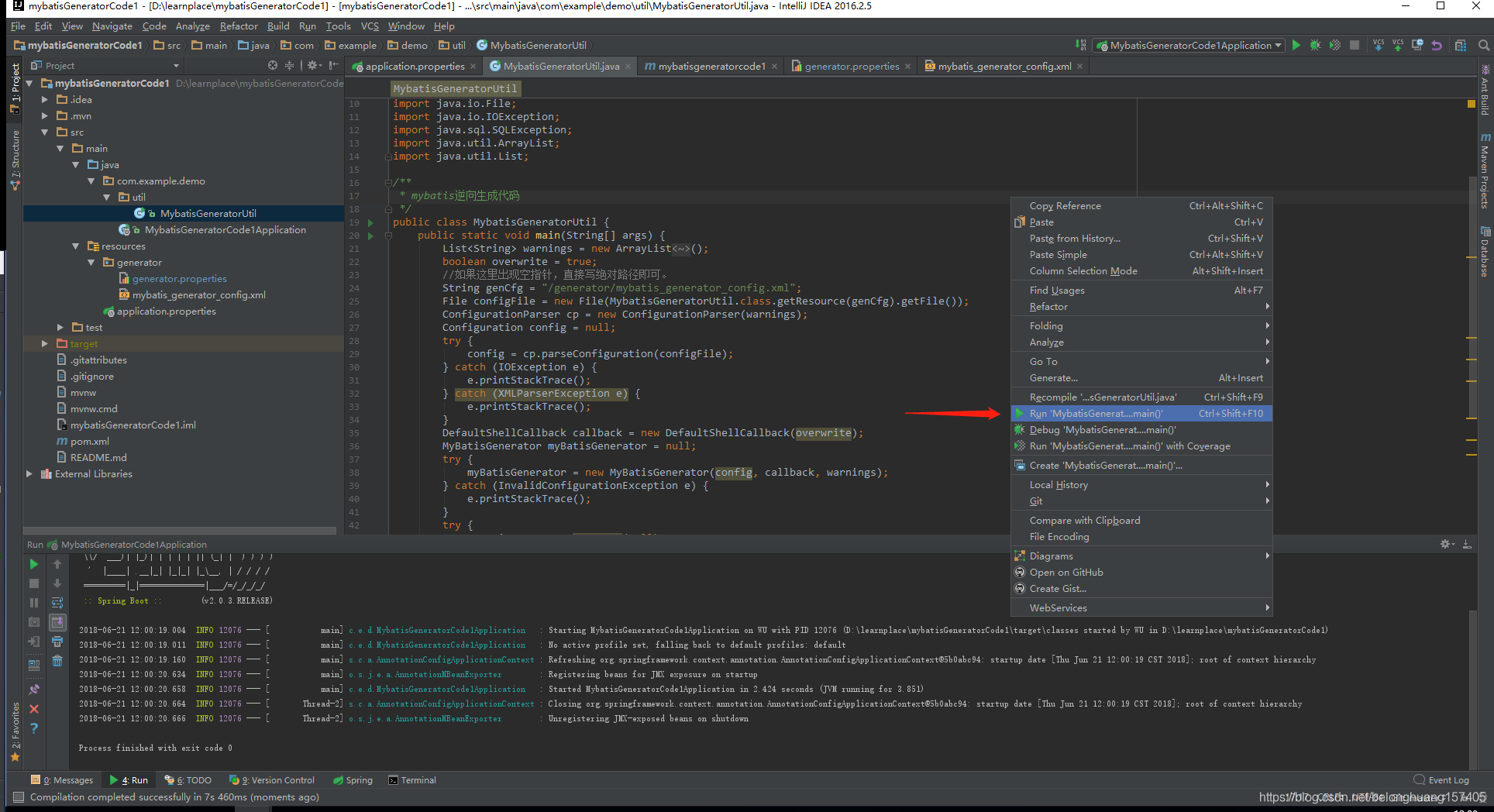Click the Run panel stop square

pyautogui.click(x=34, y=583)
